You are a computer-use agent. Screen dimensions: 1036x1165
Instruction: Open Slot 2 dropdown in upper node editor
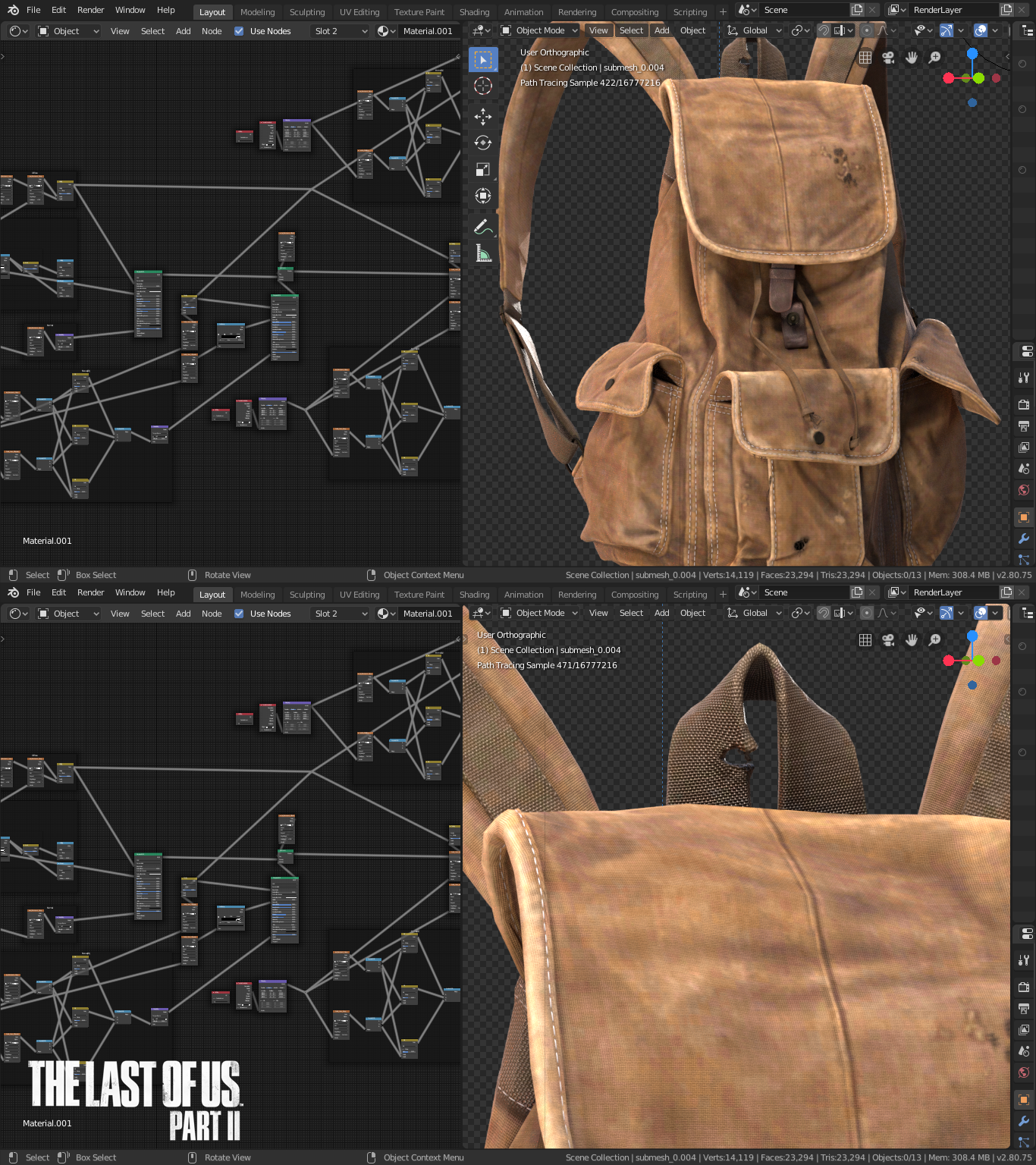341,31
